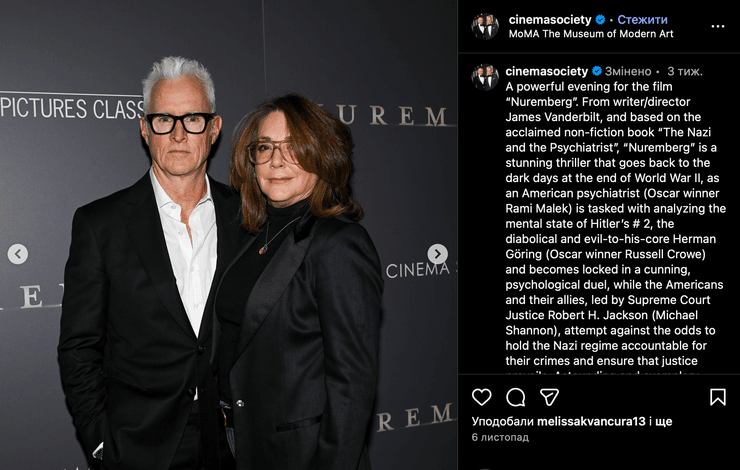Screen dimensions: 740x470
Task: Click the verified badge in the header
Action: 600,20
